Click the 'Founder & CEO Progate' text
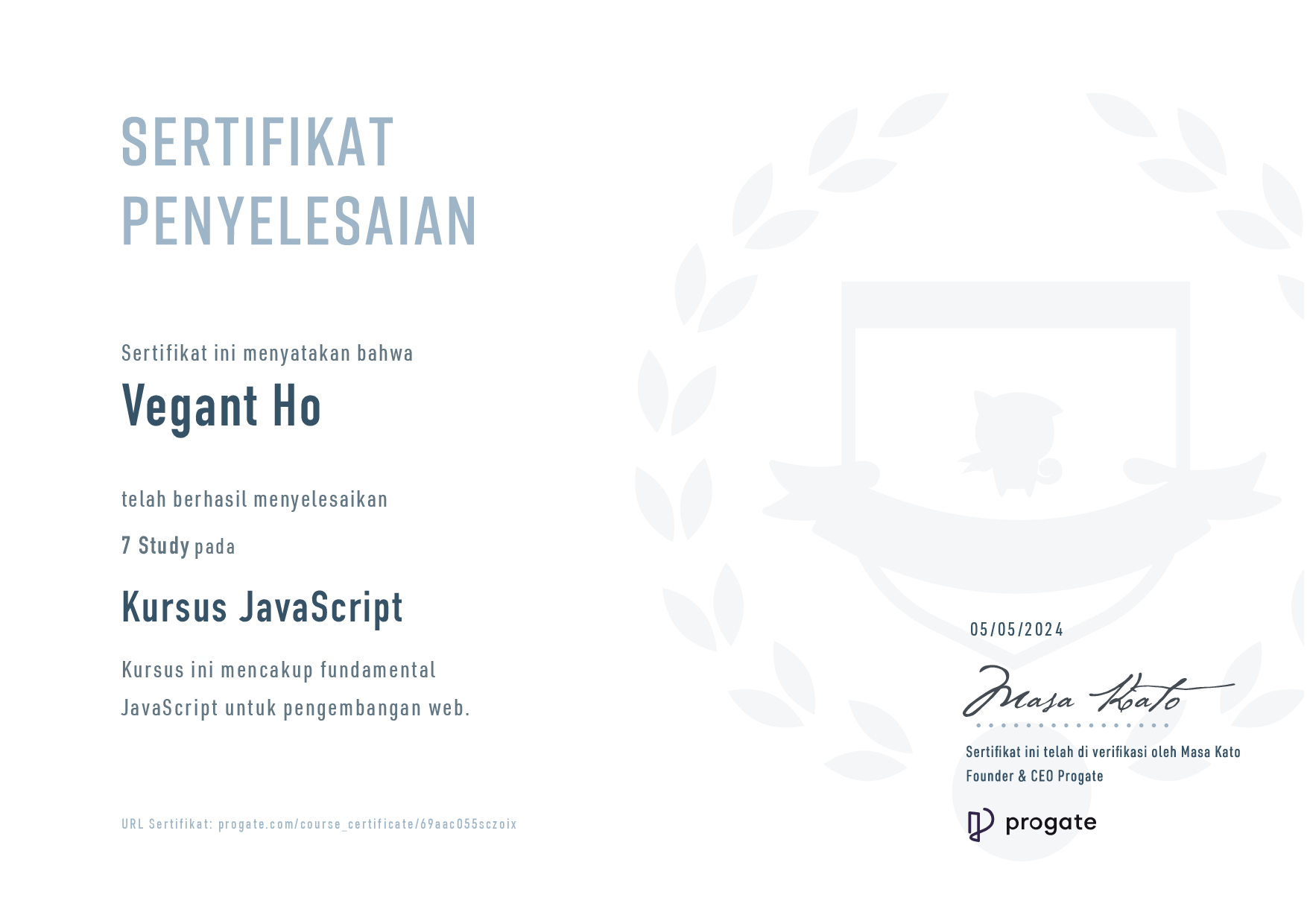The height and width of the screenshot is (924, 1307). coord(1034,776)
